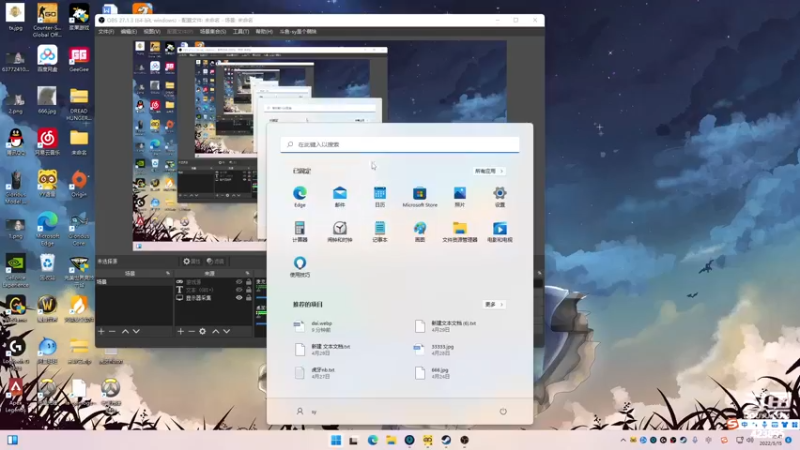Open Movies & TV (电影和电视) pinned app
The image size is (800, 450).
[499, 231]
